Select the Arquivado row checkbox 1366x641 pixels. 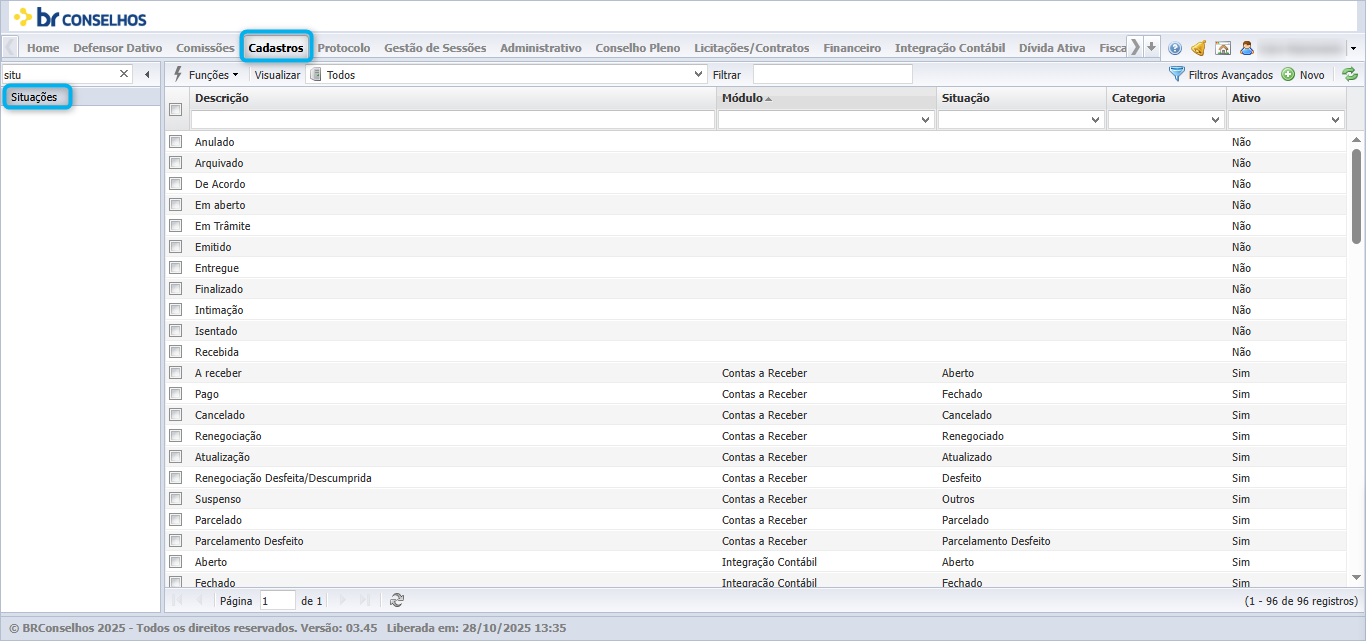[176, 163]
